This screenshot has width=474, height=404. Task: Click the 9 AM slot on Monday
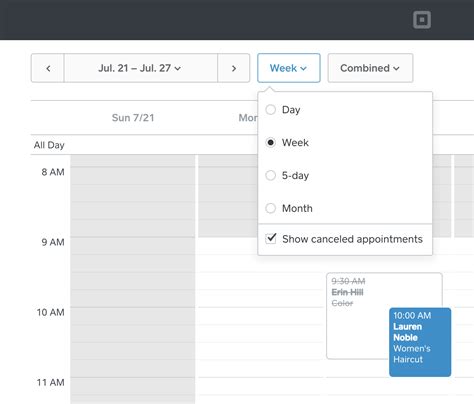point(228,246)
